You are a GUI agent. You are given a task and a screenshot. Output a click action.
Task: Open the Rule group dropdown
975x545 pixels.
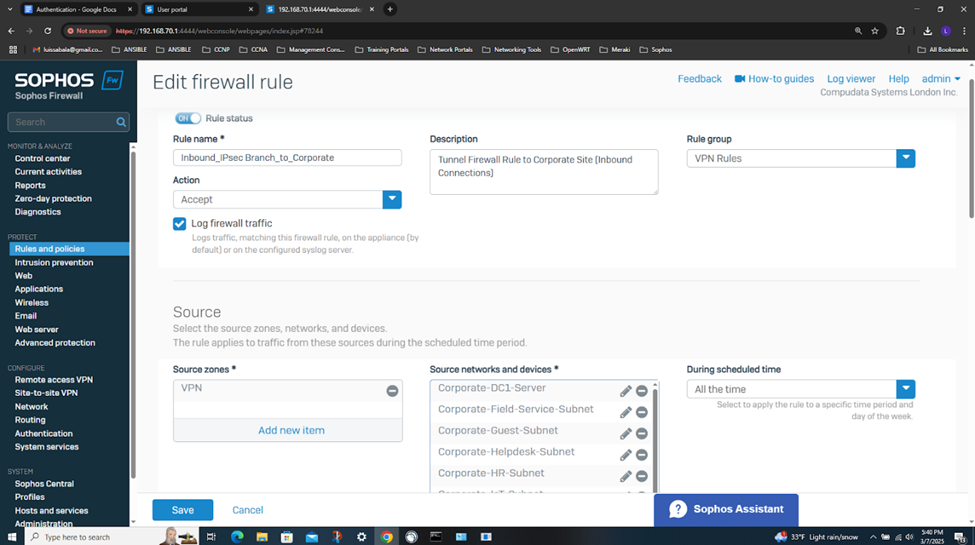[905, 159]
